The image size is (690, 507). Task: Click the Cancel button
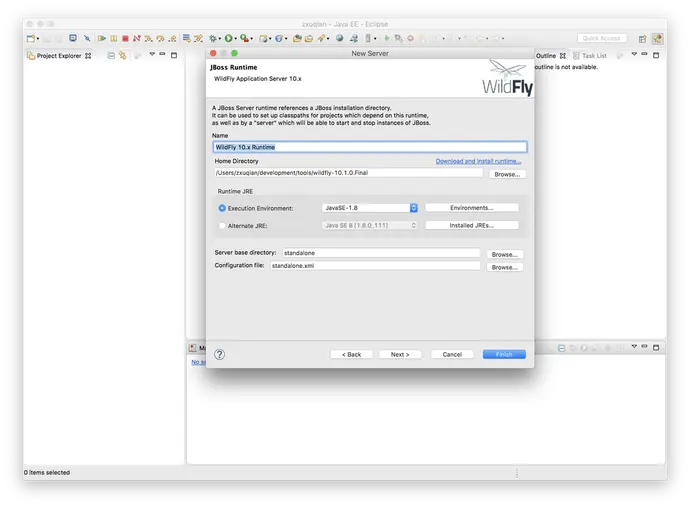(x=452, y=354)
